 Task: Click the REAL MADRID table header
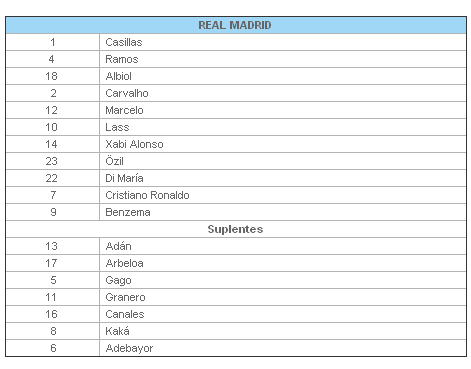235,25
